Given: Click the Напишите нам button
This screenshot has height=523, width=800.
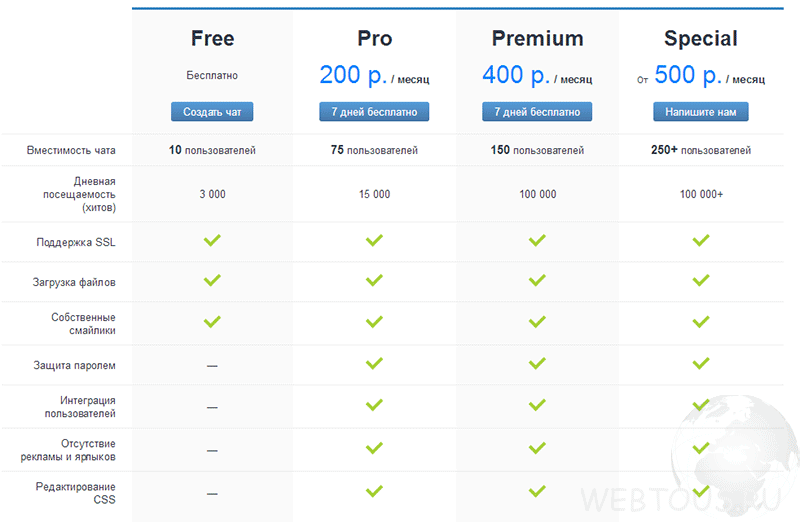Looking at the screenshot, I should [701, 112].
